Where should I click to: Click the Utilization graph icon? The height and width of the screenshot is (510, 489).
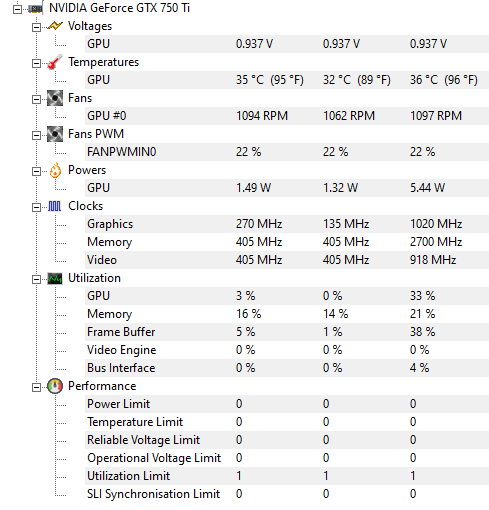(x=55, y=278)
